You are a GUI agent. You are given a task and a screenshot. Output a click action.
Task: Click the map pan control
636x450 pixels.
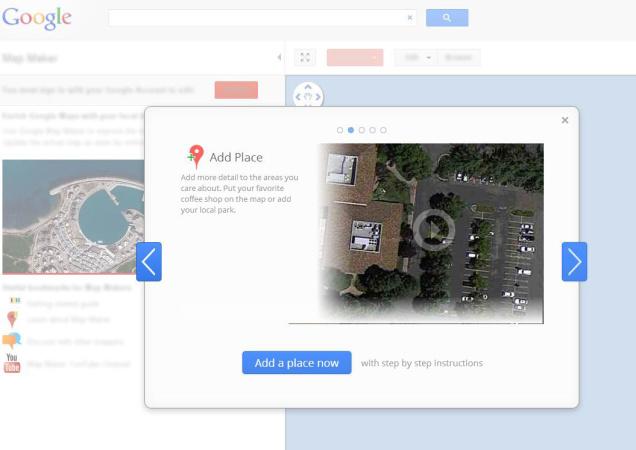coord(308,97)
